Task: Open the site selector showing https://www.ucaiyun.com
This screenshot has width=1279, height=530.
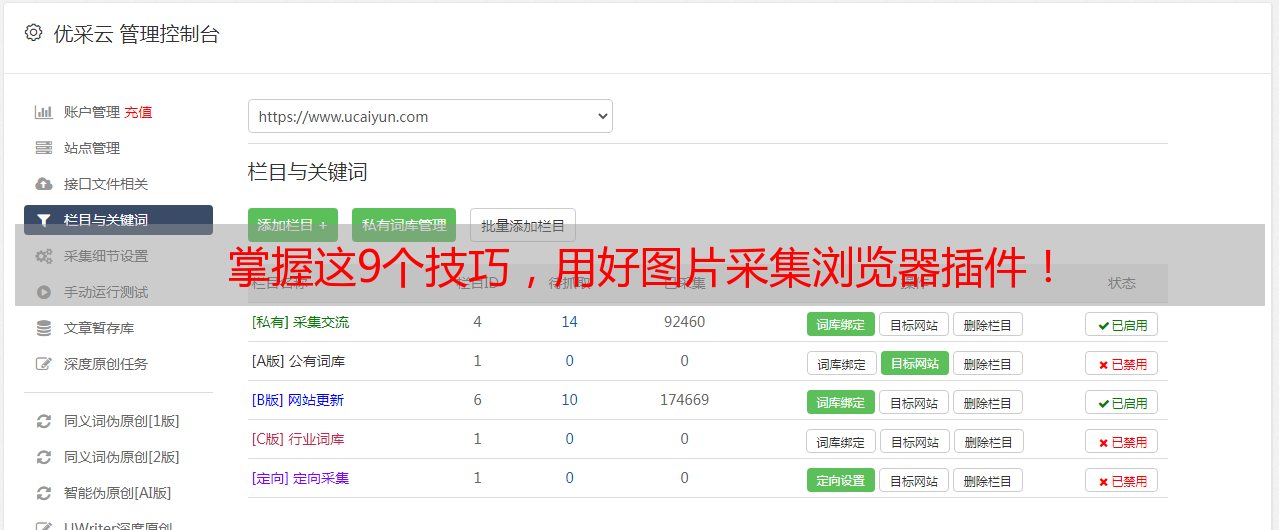Action: [430, 116]
